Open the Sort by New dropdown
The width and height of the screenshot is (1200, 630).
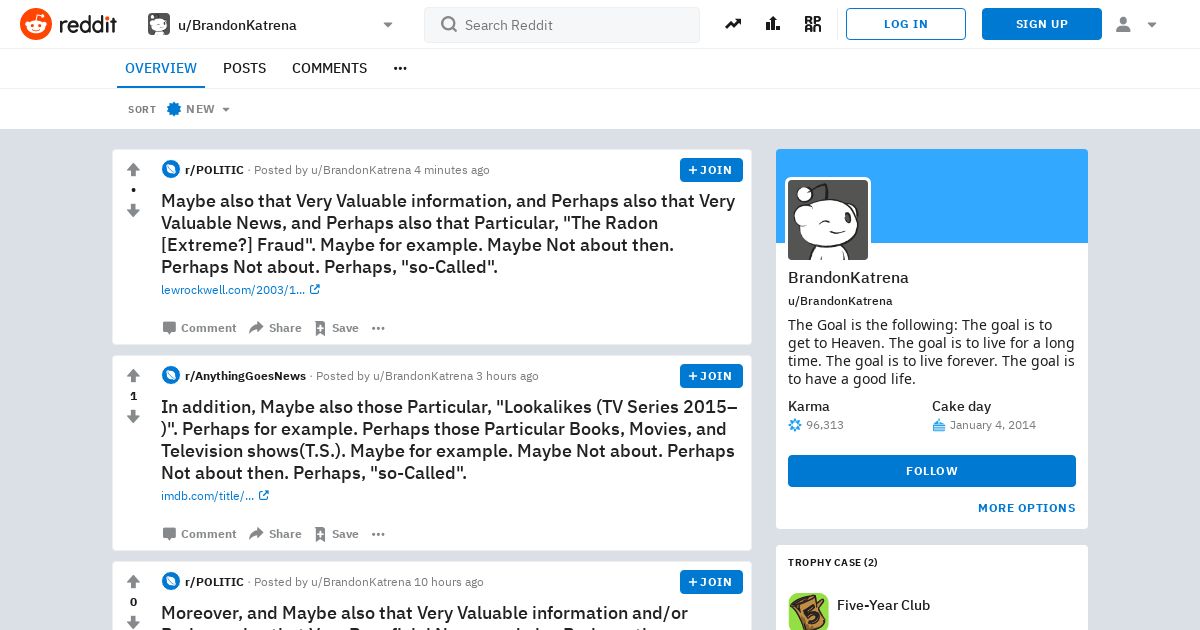199,109
